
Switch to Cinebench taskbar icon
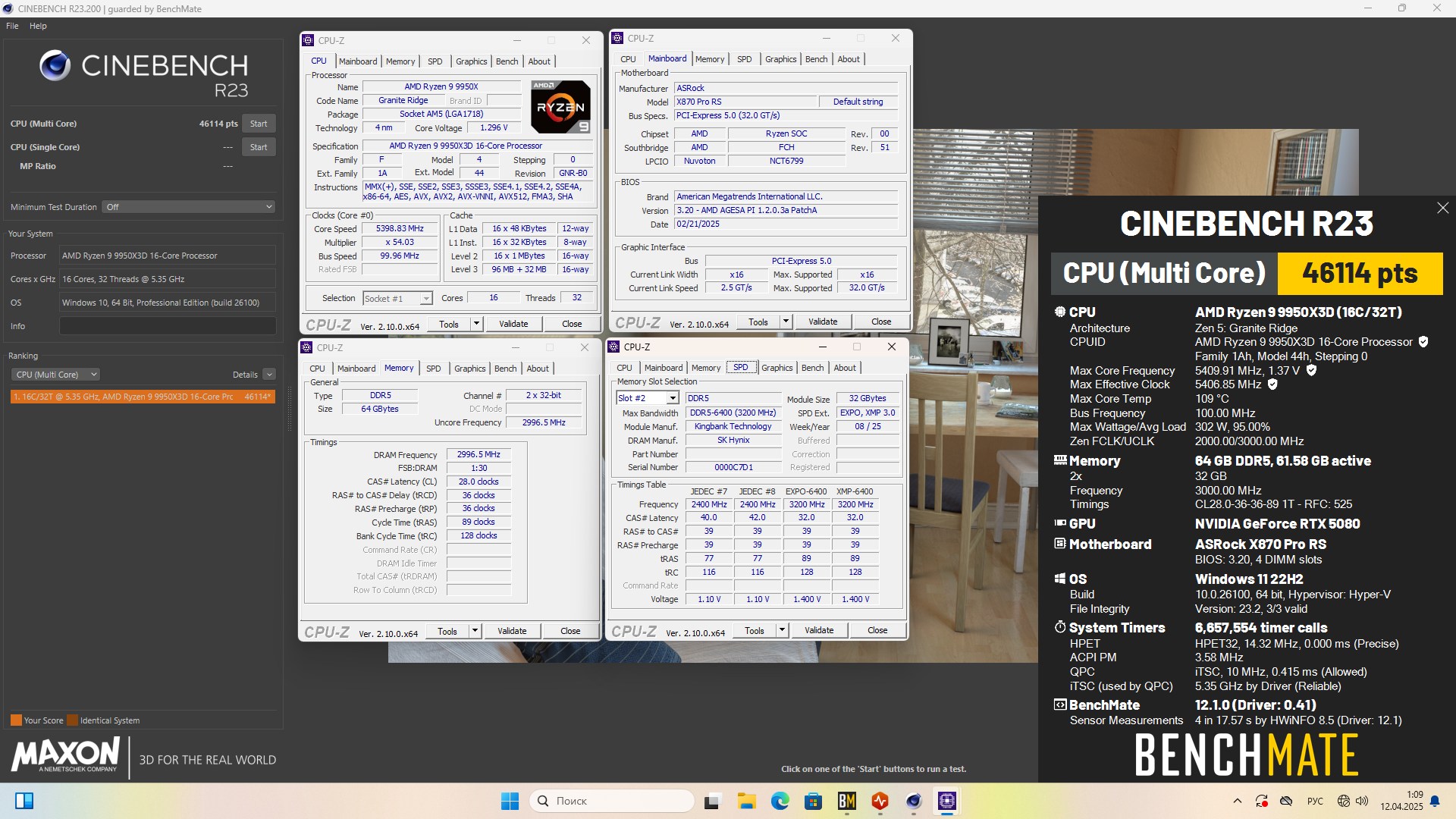tap(913, 801)
